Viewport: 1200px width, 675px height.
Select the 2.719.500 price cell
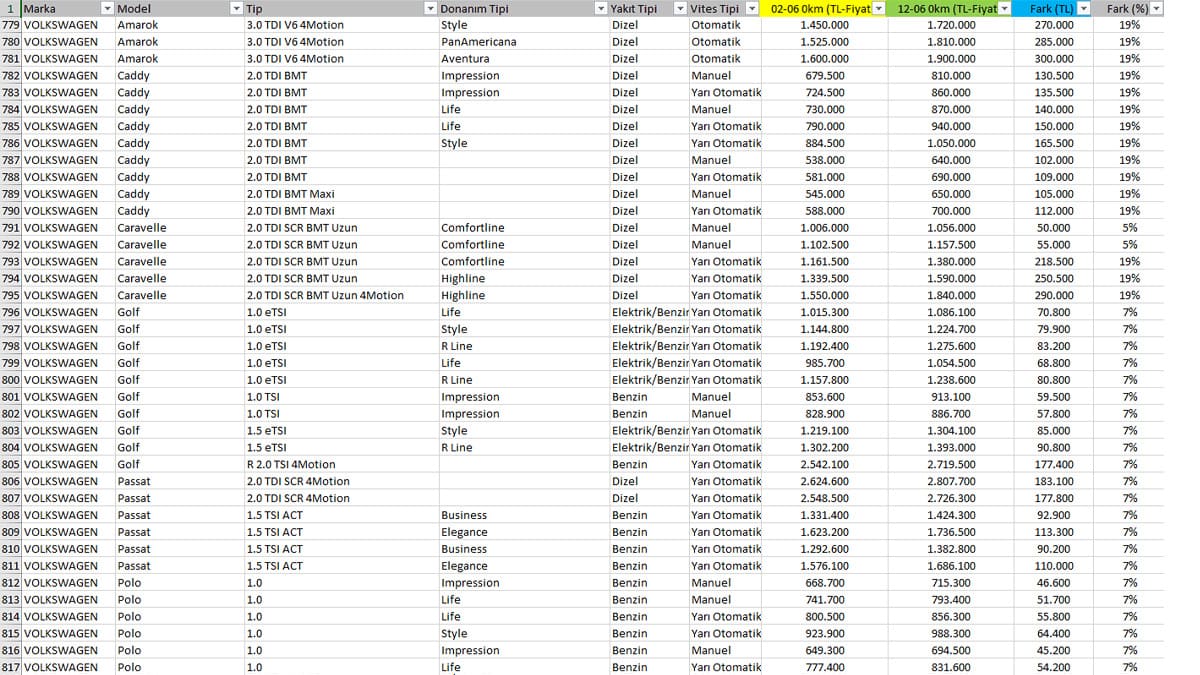tap(951, 464)
